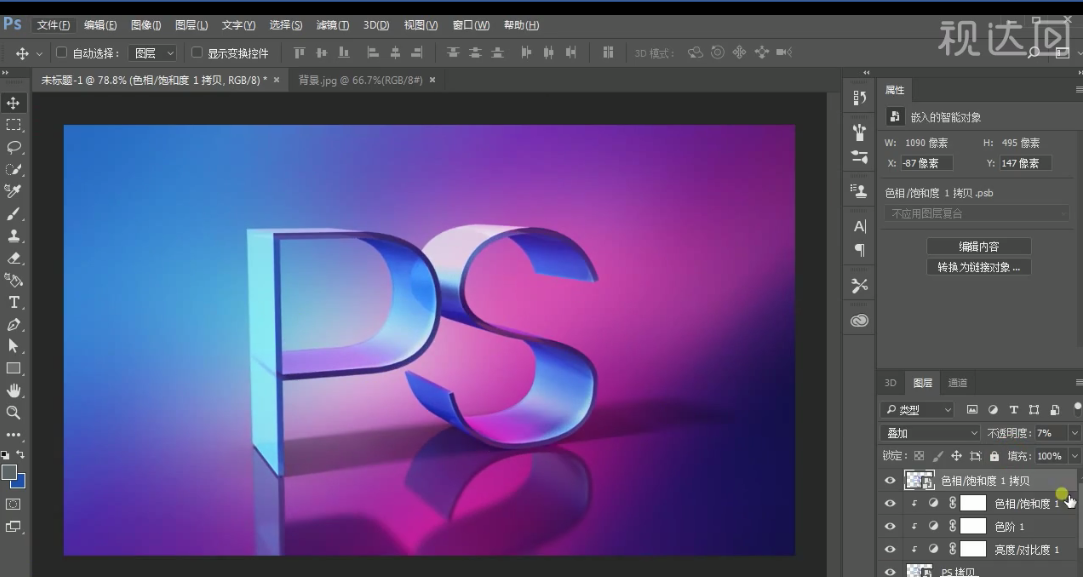The width and height of the screenshot is (1083, 577).
Task: Select the Clone Stamp tool
Action: point(13,236)
